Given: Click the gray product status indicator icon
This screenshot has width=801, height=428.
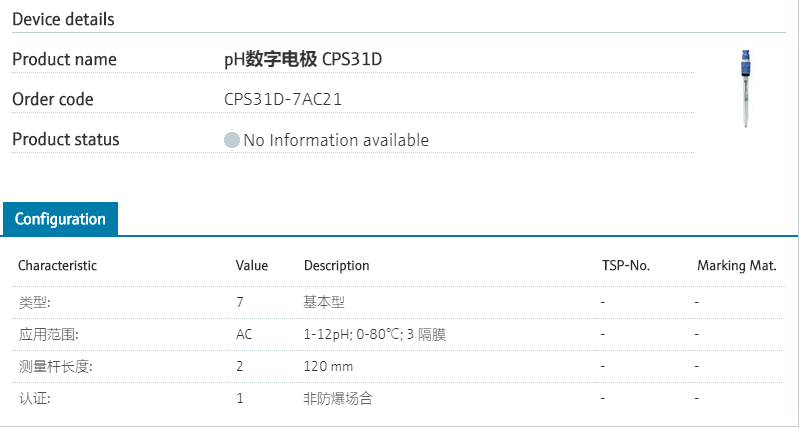Looking at the screenshot, I should pos(232,140).
